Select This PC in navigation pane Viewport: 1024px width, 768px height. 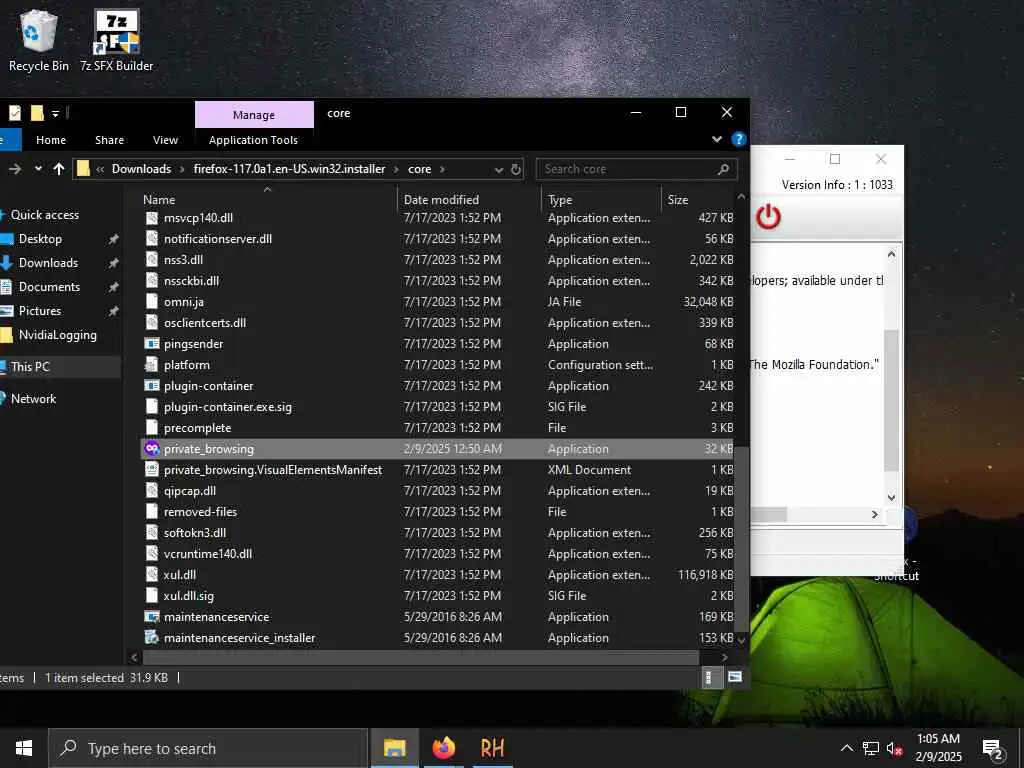pyautogui.click(x=30, y=366)
